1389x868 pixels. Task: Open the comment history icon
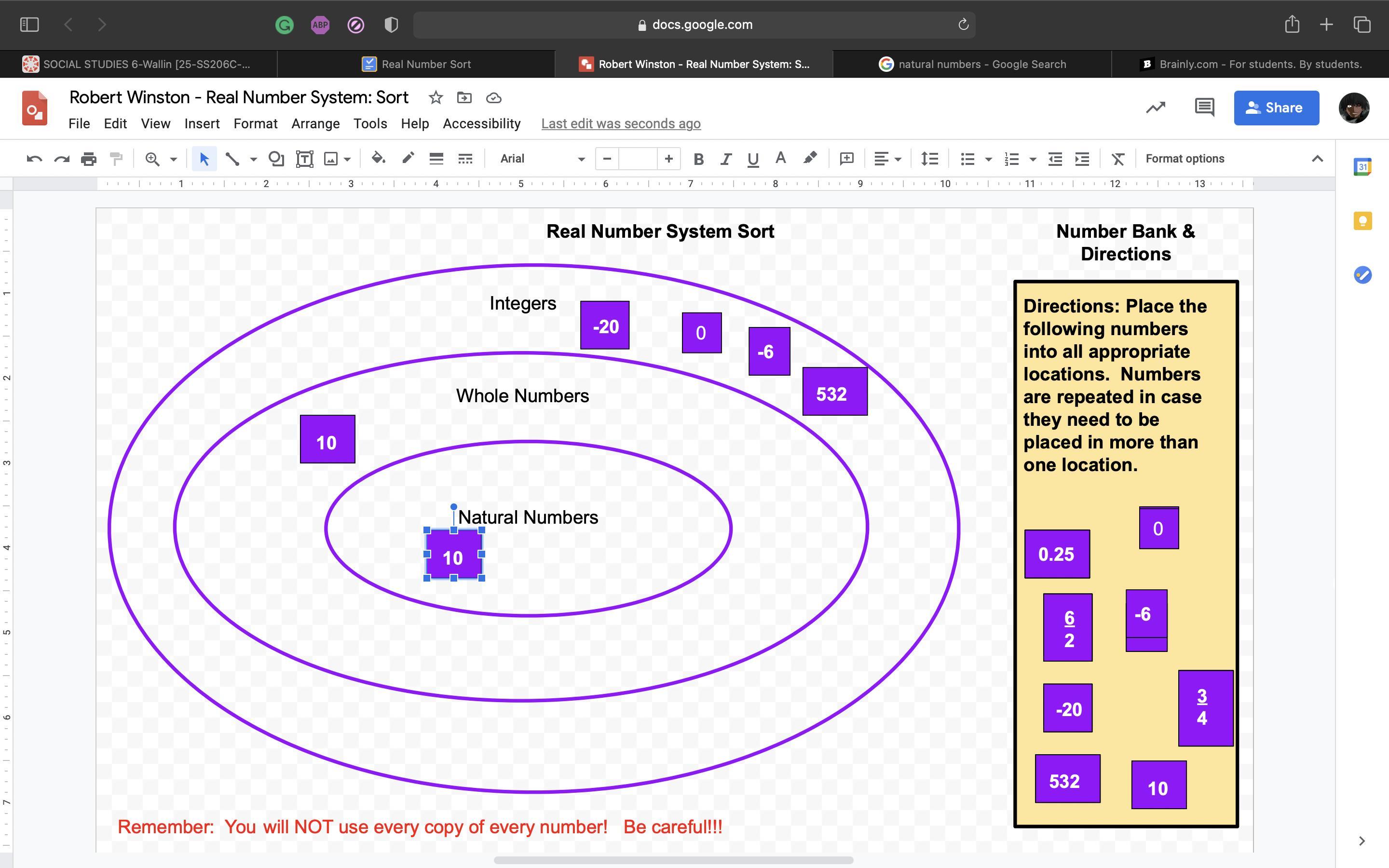pos(1204,108)
